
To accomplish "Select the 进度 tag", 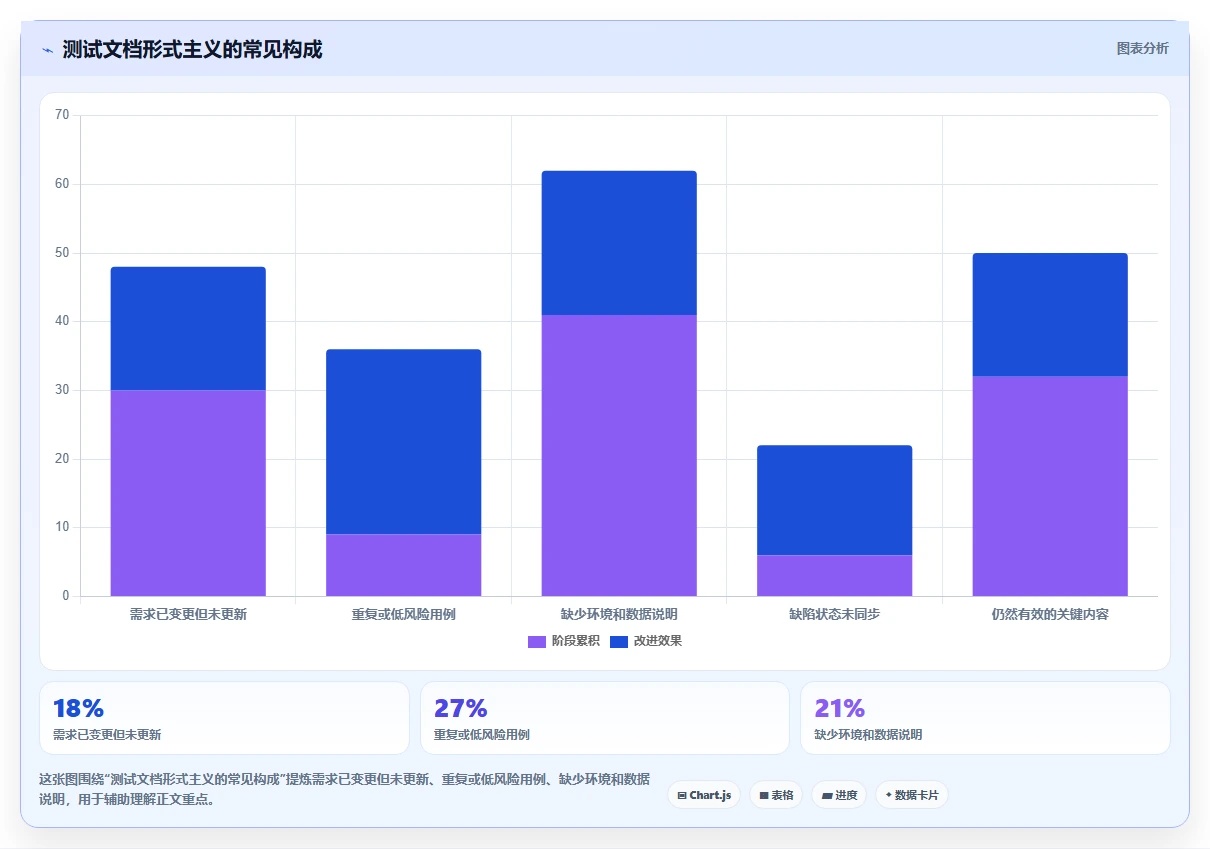I will 839,795.
